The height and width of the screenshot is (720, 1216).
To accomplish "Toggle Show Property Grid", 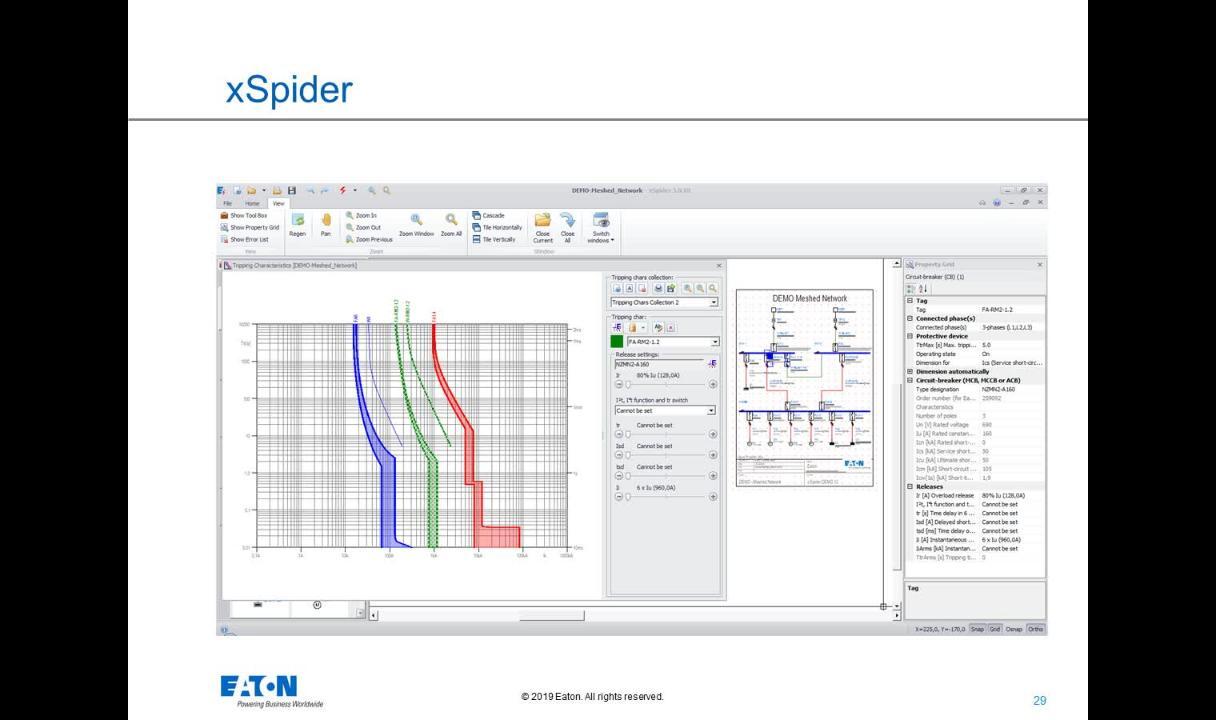I will pyautogui.click(x=248, y=227).
